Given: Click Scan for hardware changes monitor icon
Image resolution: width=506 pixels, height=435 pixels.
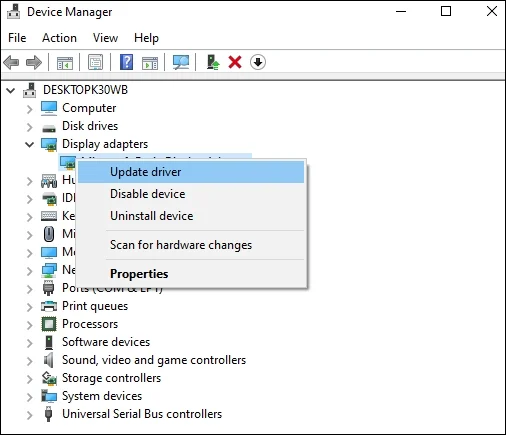Looking at the screenshot, I should click(x=181, y=62).
